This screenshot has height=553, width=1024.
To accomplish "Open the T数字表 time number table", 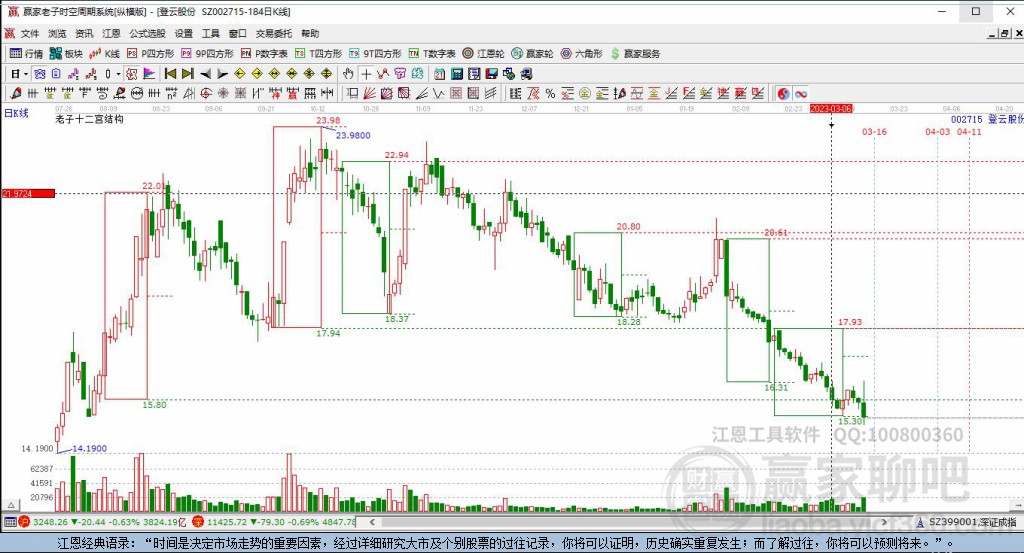I will pyautogui.click(x=432, y=54).
